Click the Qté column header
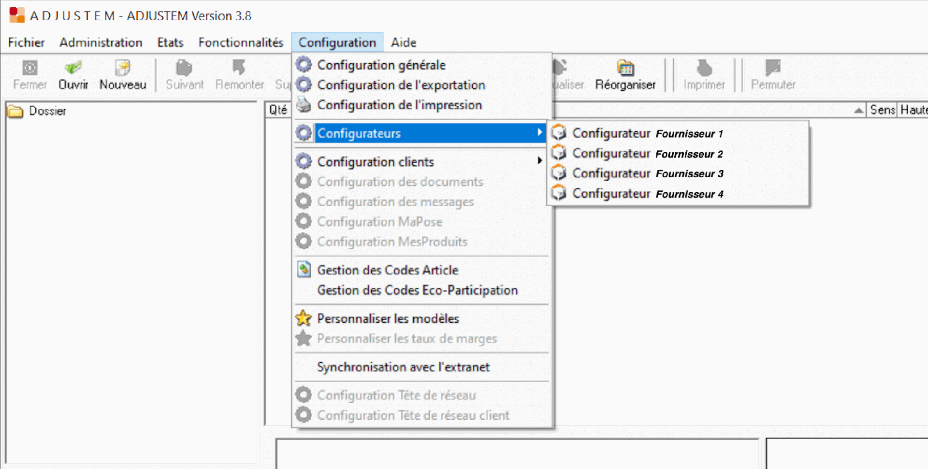The image size is (928, 469). click(x=278, y=110)
